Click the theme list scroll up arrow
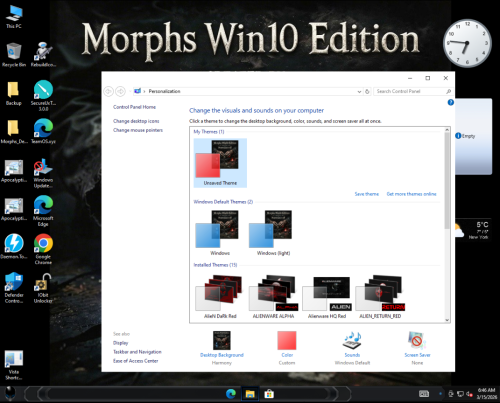Screen dimensions: 500x403 447,130
